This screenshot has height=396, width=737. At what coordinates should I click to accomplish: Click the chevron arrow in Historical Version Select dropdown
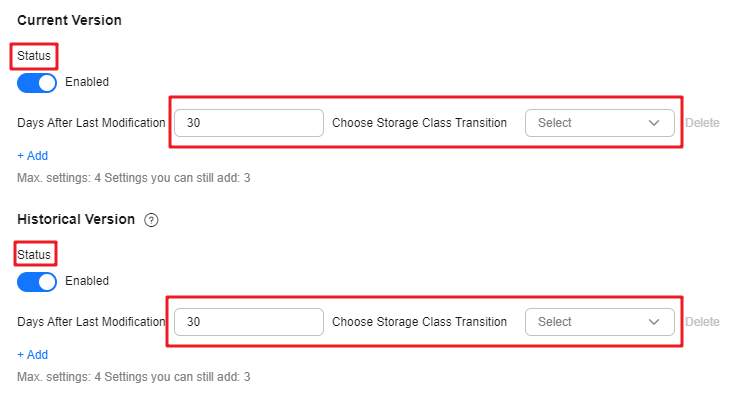click(x=654, y=322)
